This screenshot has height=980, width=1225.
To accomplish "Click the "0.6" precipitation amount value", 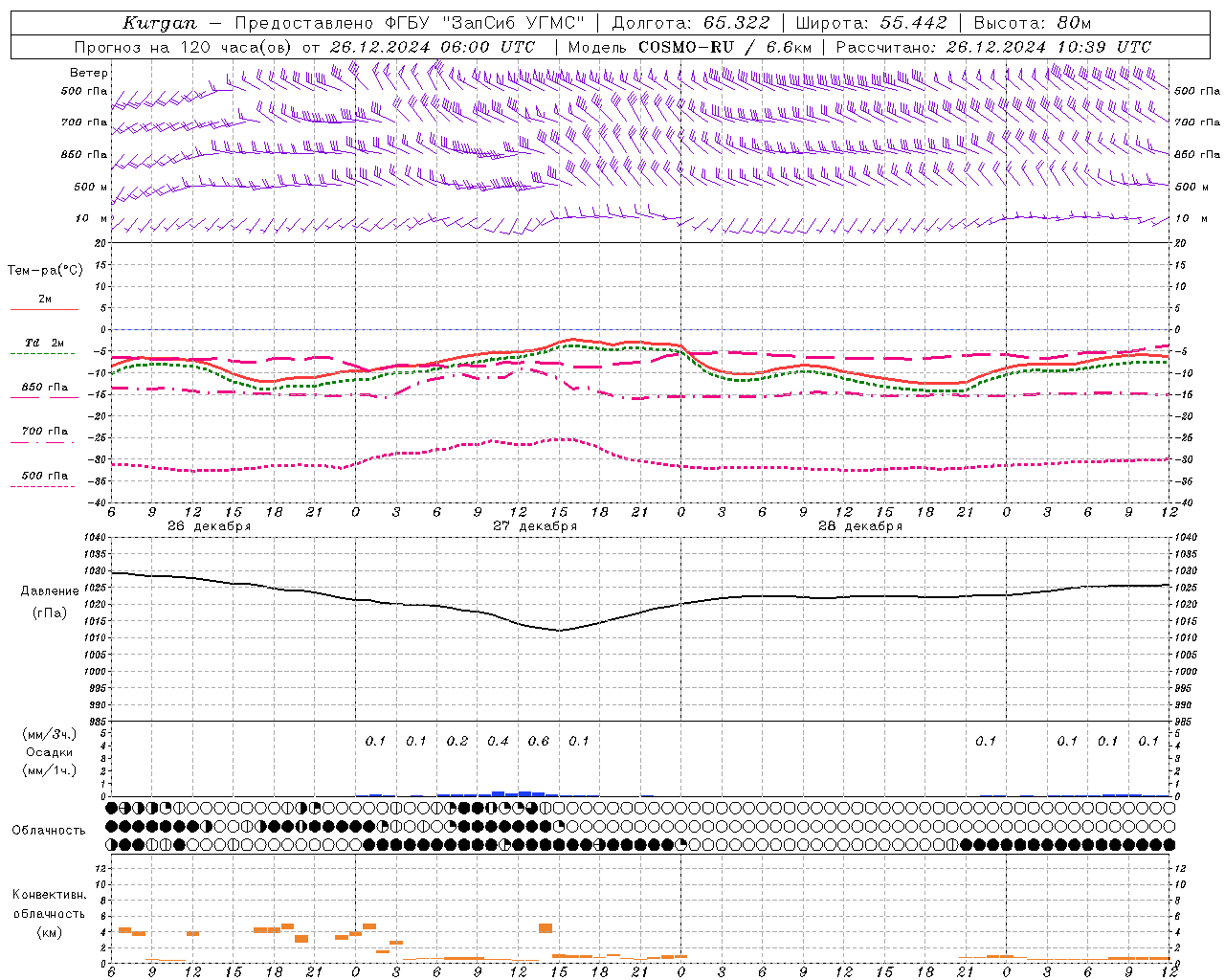I will coord(539,742).
